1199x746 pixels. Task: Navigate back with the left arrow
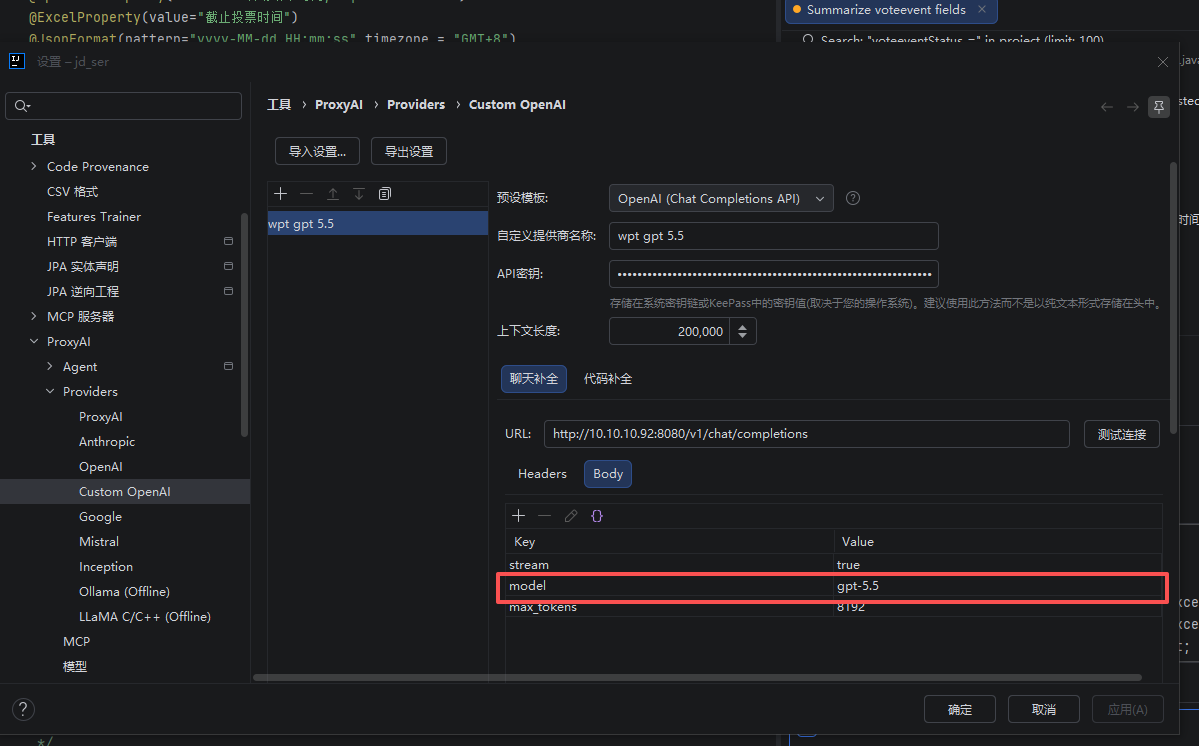1106,107
